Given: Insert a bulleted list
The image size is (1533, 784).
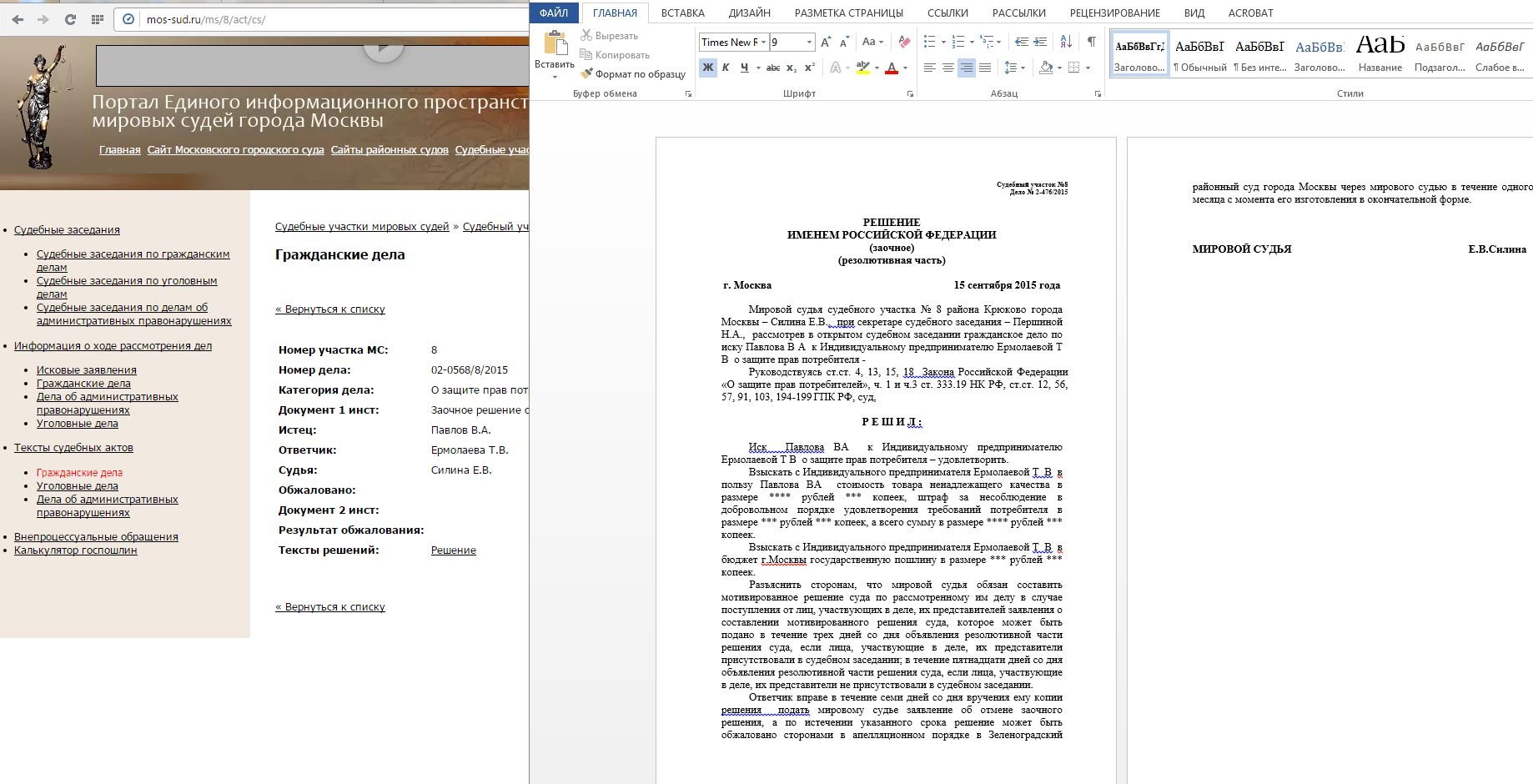Looking at the screenshot, I should [930, 42].
